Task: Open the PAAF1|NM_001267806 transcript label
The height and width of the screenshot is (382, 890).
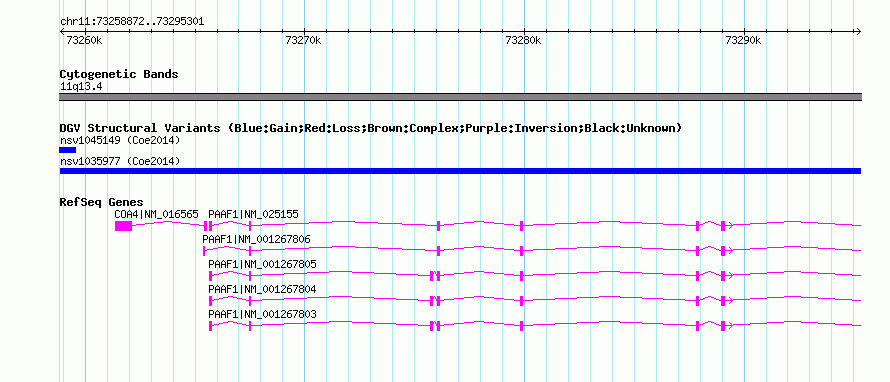Action: coord(257,239)
